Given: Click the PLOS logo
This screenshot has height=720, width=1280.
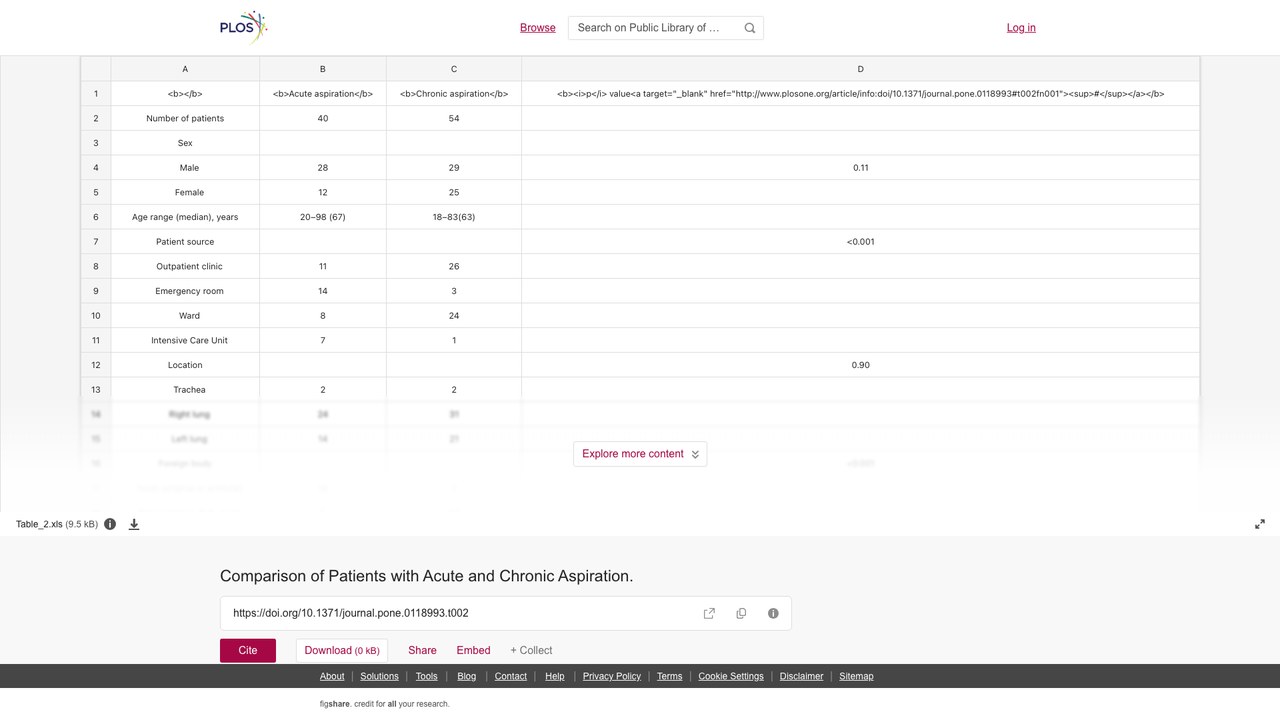Looking at the screenshot, I should click(244, 27).
